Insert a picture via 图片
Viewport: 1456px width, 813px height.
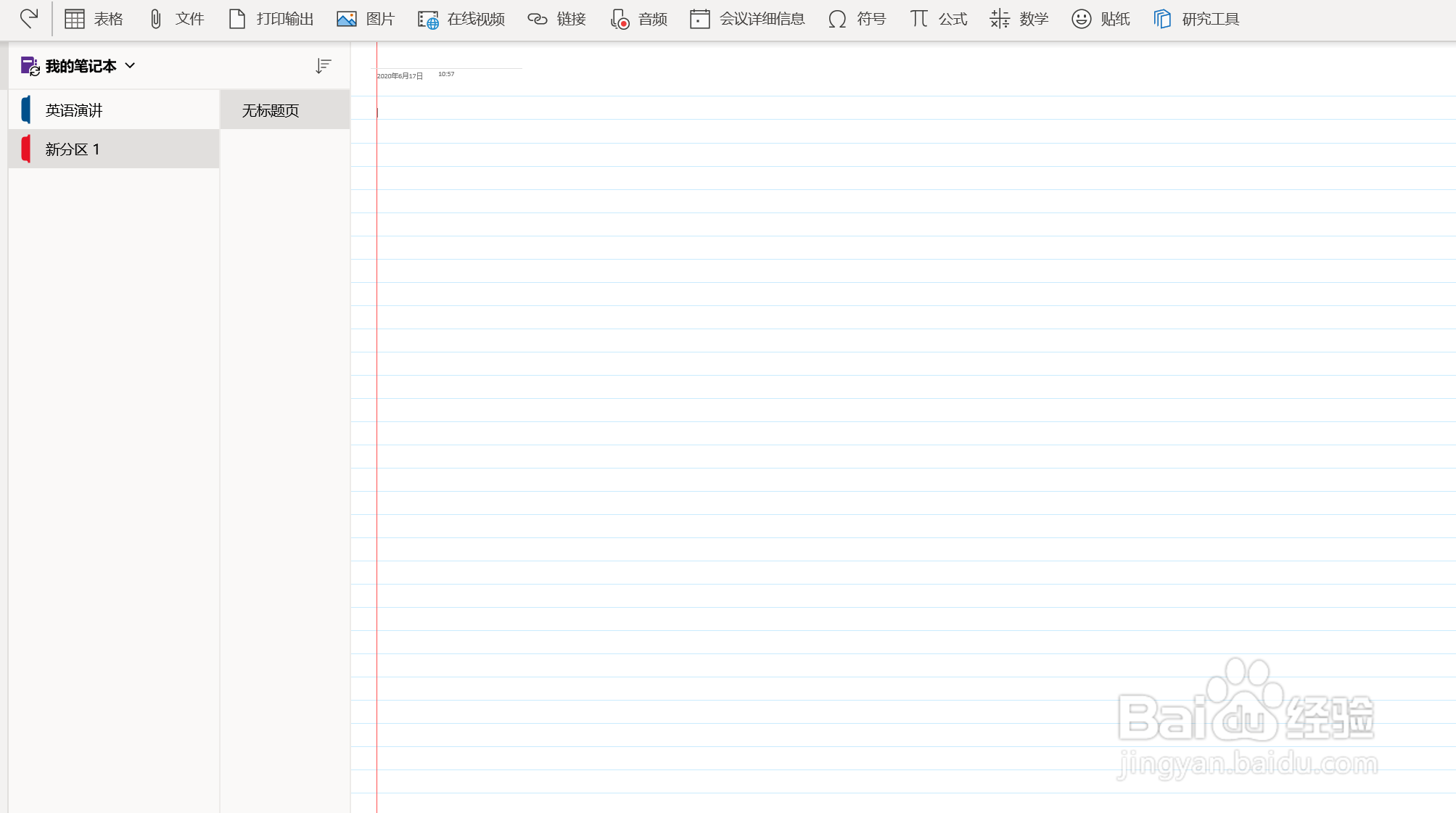pos(366,19)
